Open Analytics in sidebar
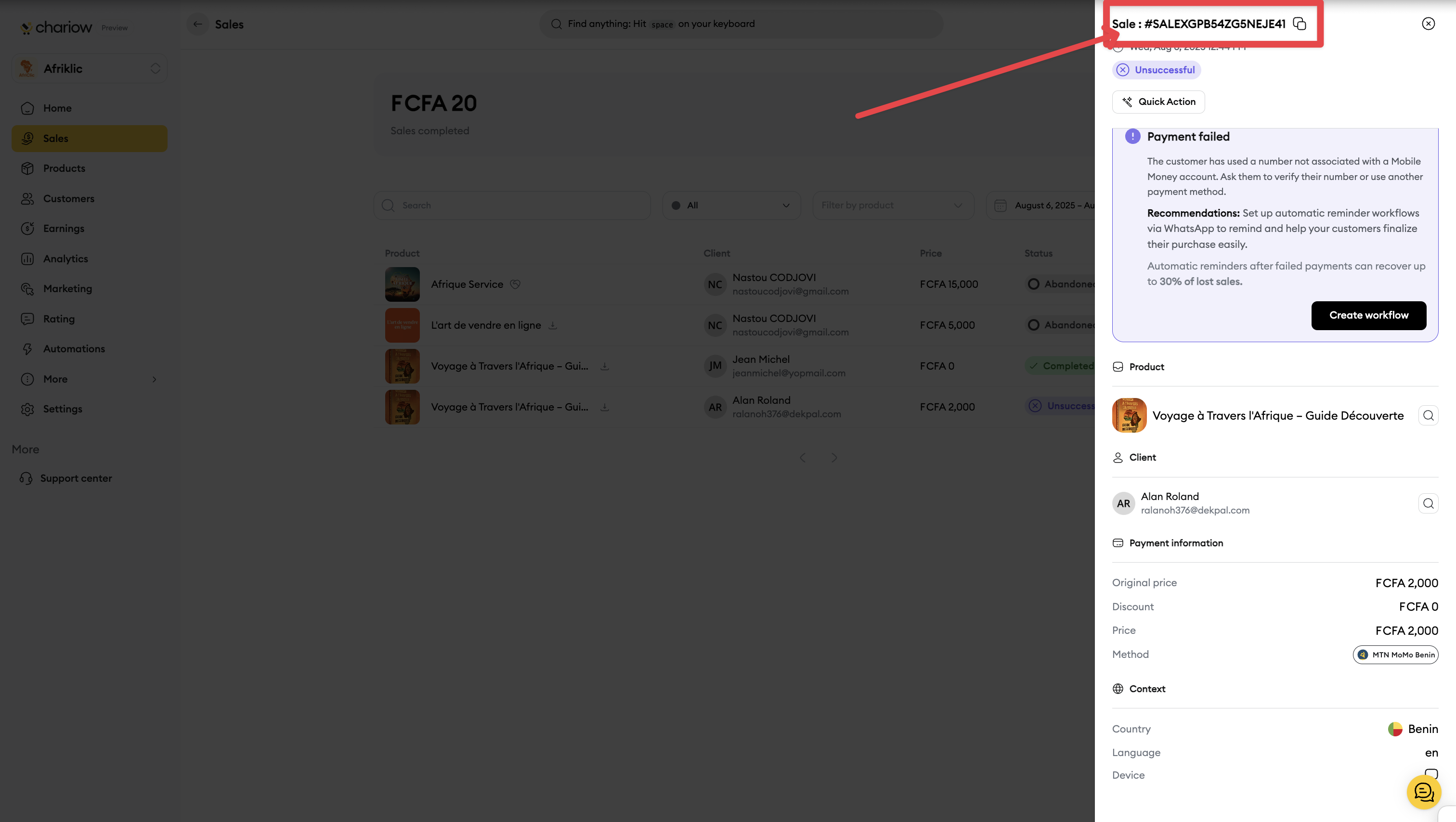This screenshot has width=1456, height=822. coord(89,259)
